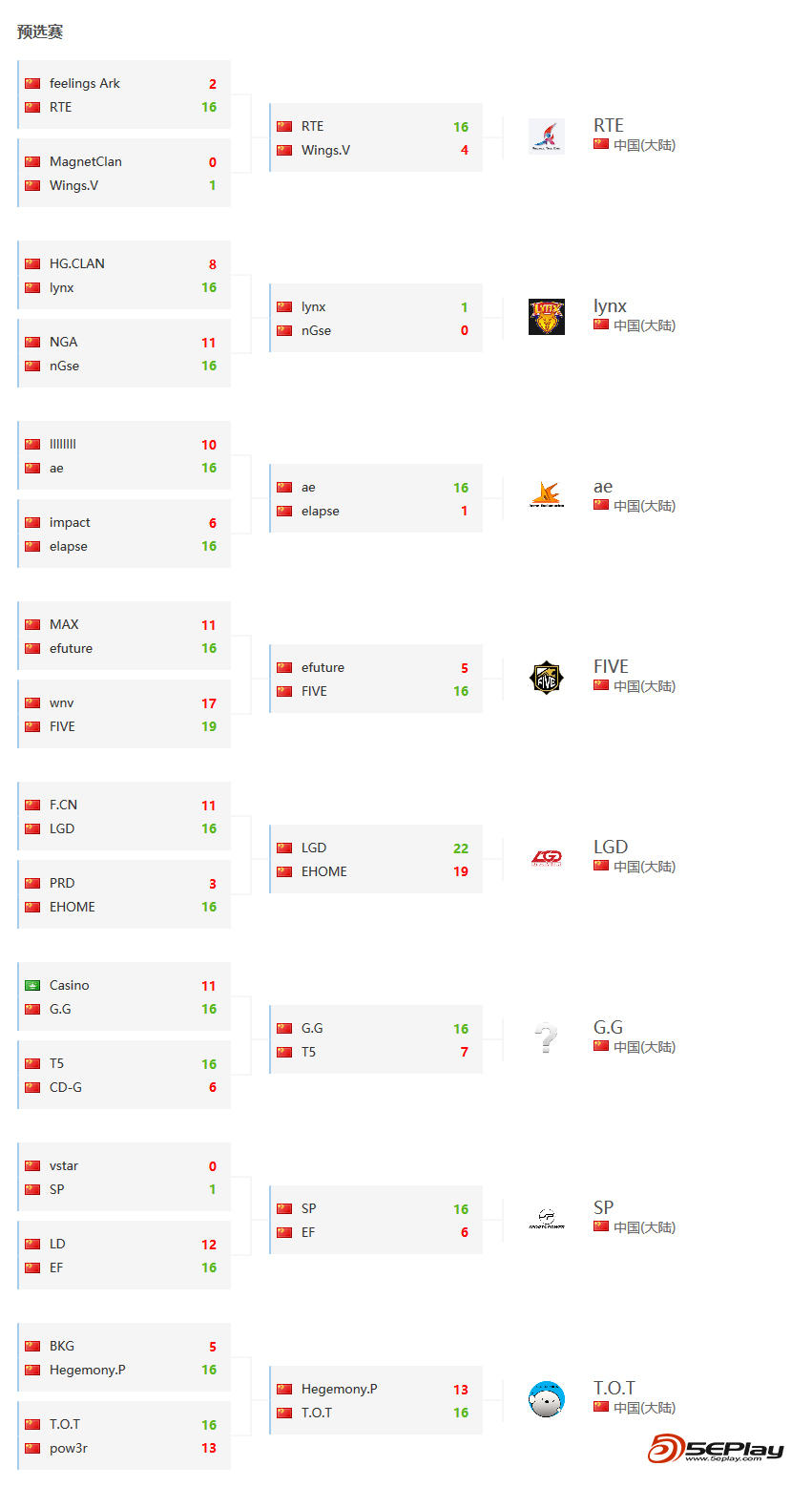Click the G.G question-mark placeholder logo

pos(547,1038)
